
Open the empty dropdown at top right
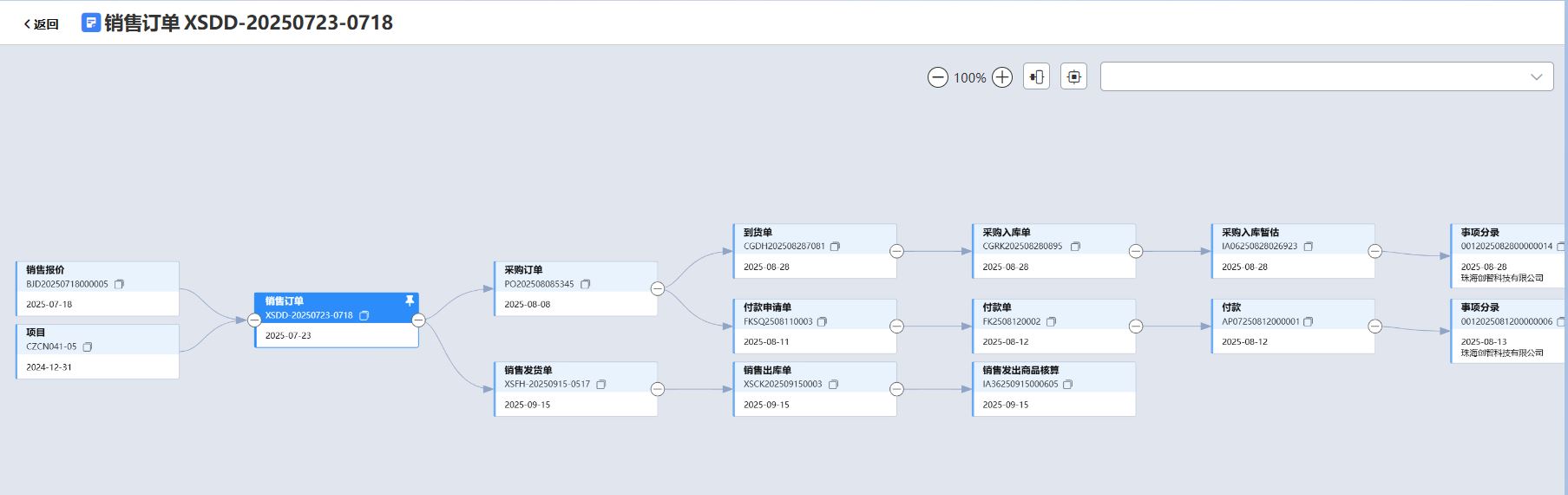click(x=1326, y=76)
